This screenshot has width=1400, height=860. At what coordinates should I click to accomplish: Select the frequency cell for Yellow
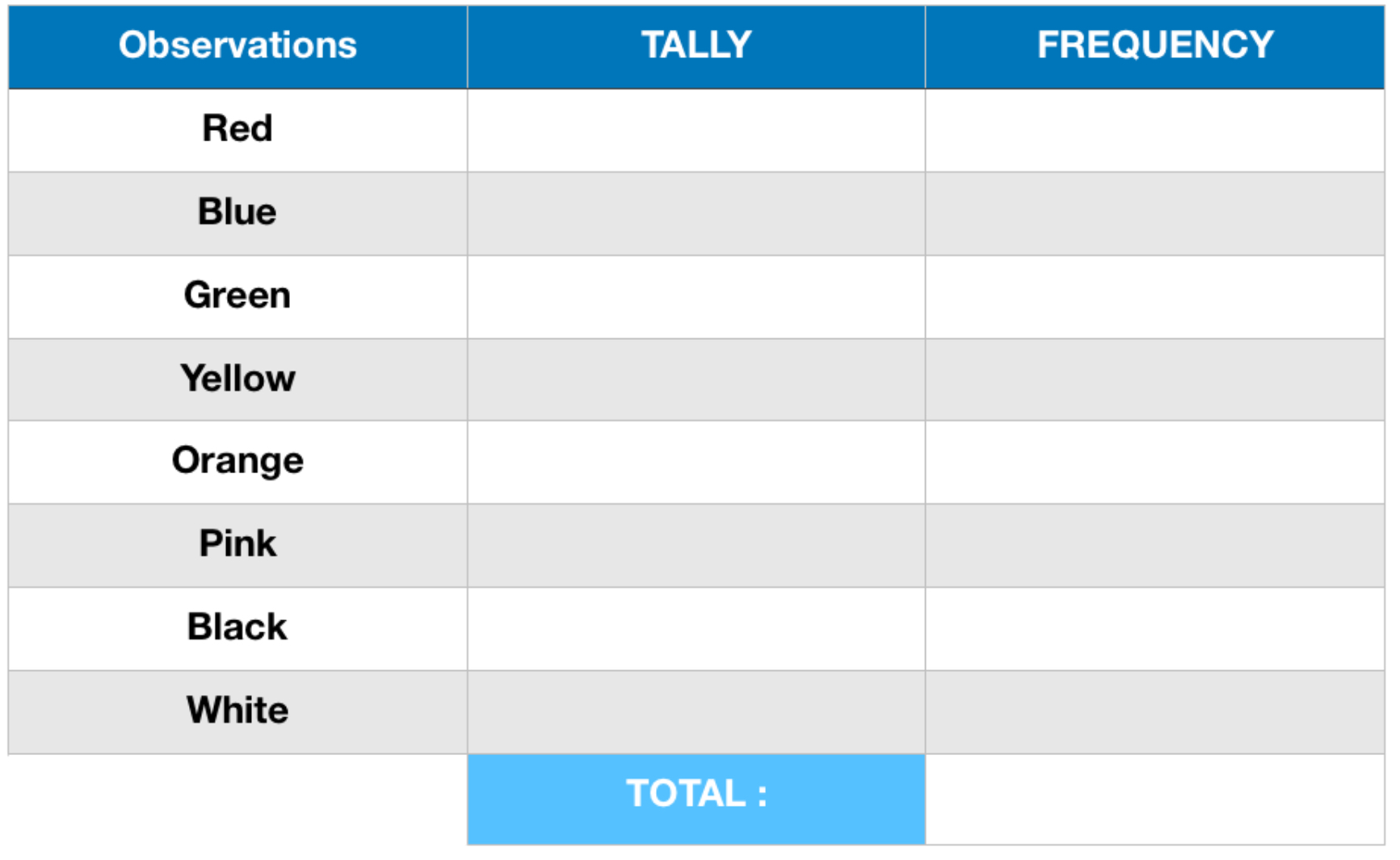1155,380
